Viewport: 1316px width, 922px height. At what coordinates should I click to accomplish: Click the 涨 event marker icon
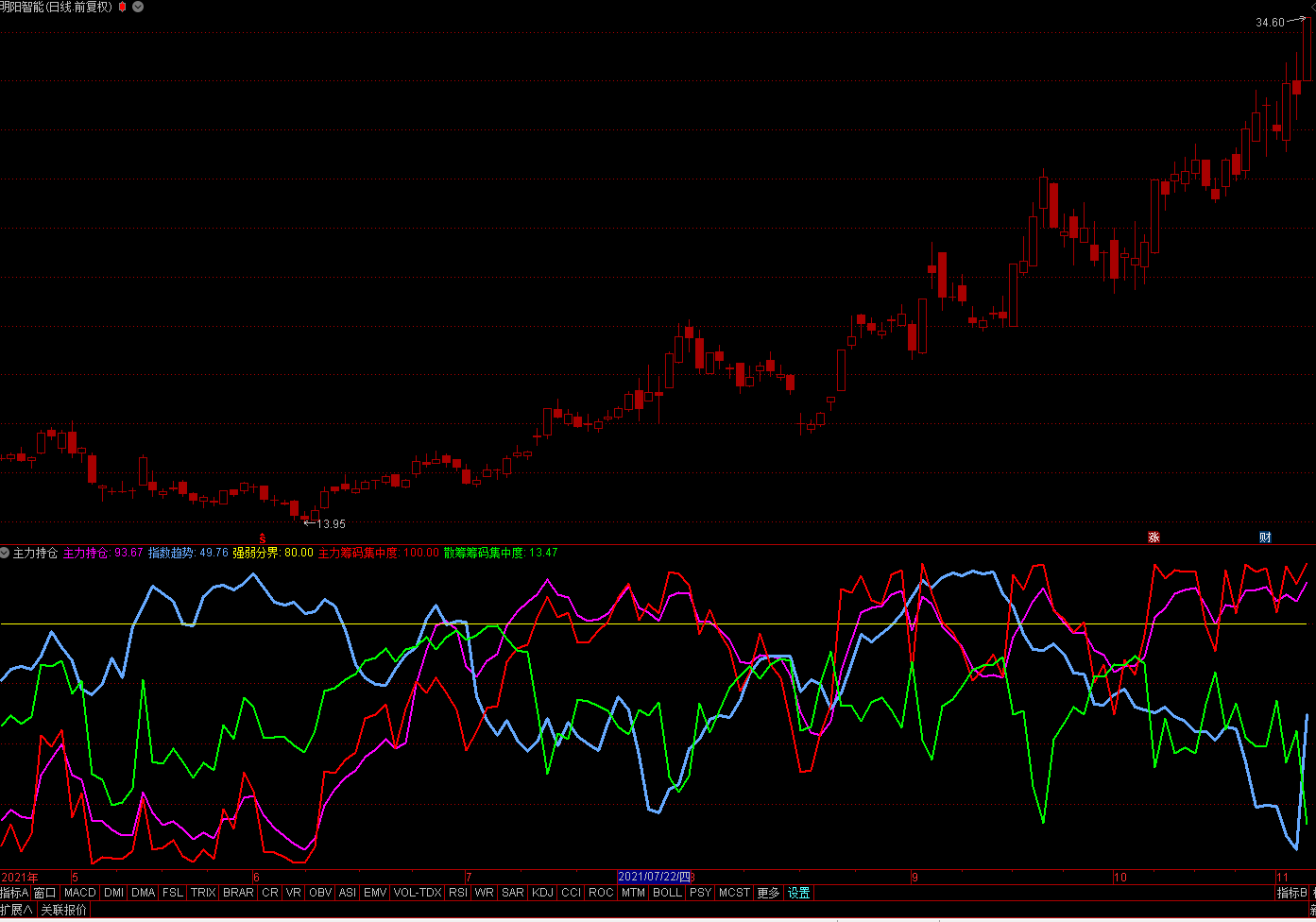1154,538
